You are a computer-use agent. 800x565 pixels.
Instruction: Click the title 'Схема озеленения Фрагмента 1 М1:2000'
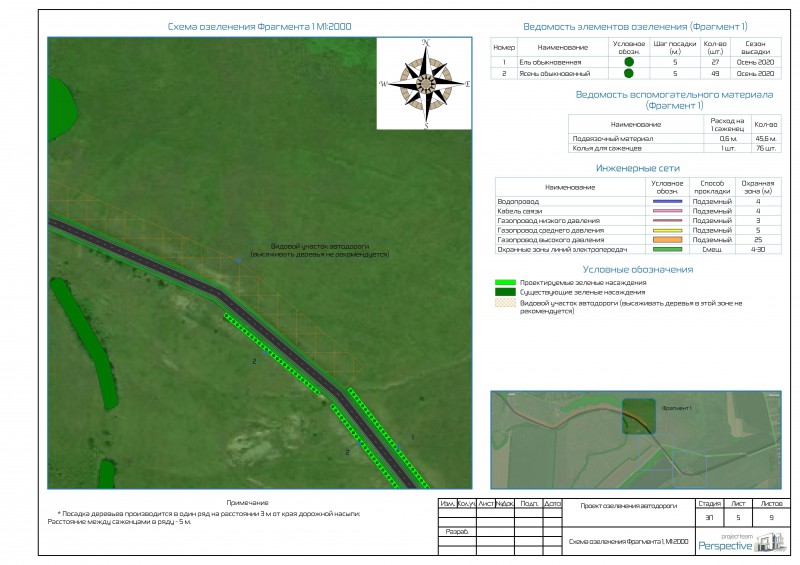point(259,27)
